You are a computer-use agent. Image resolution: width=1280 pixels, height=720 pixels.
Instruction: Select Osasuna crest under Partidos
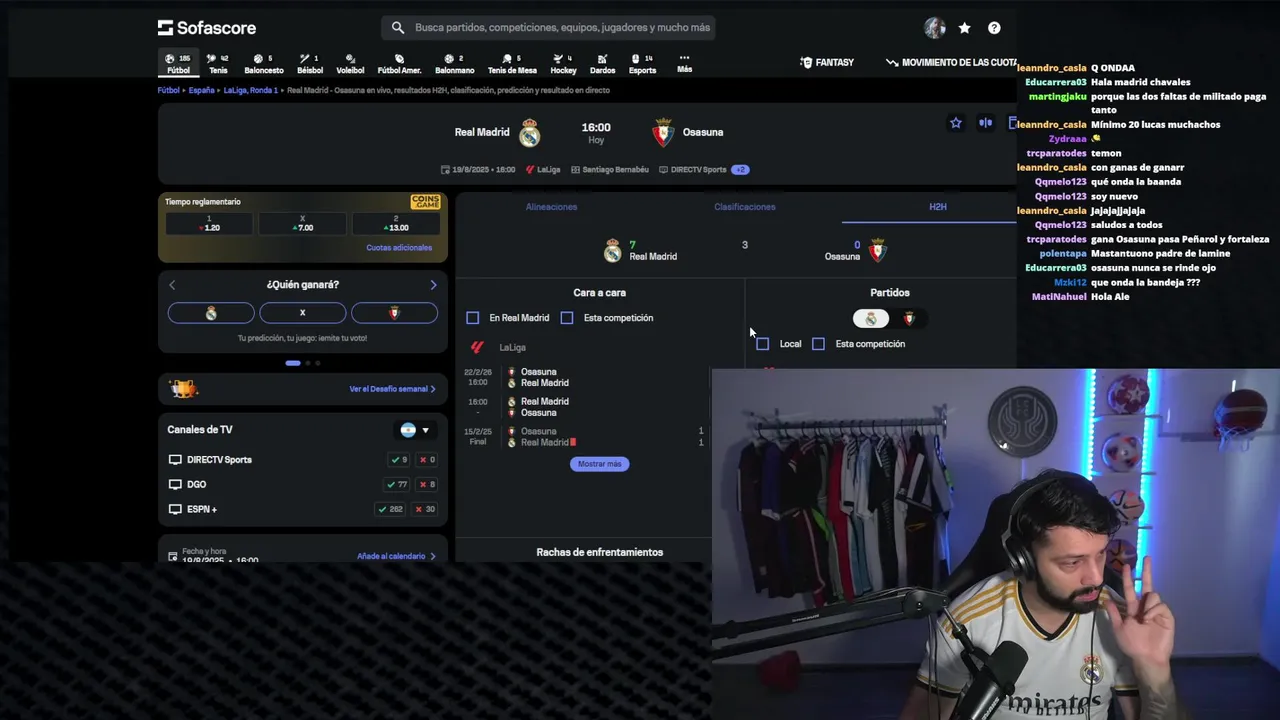click(x=909, y=318)
